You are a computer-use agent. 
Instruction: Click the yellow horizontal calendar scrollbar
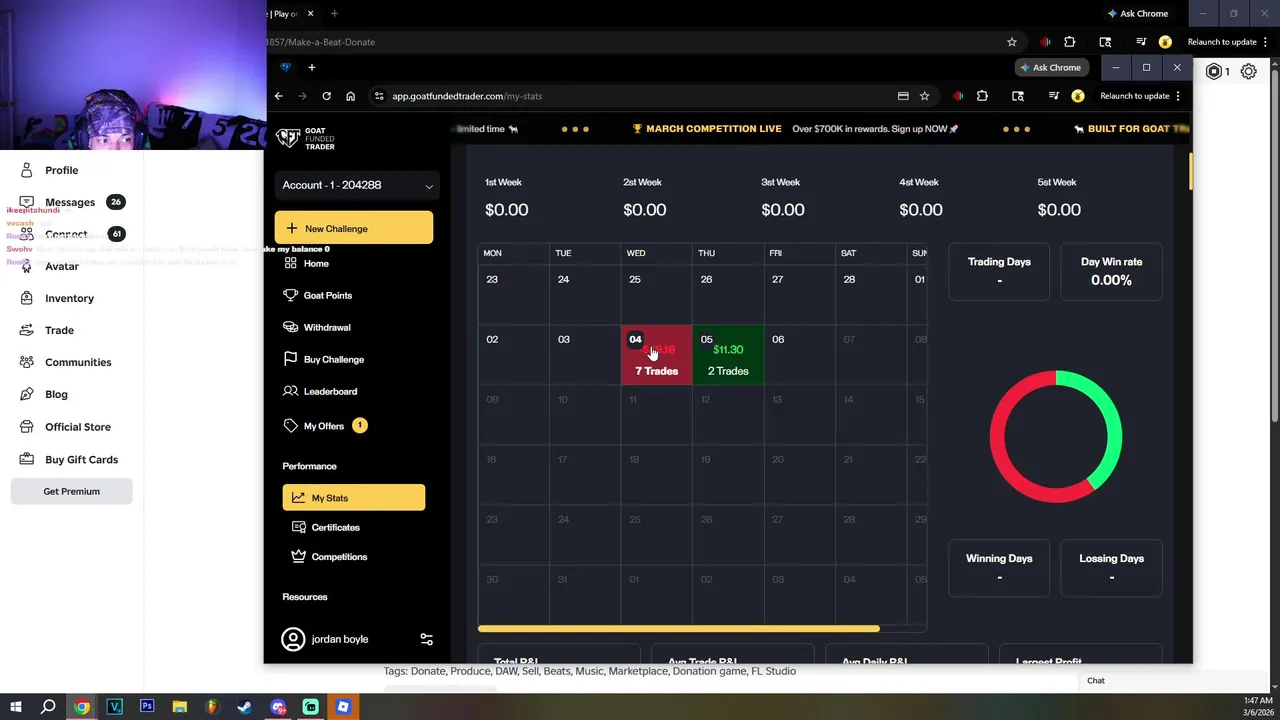[679, 629]
